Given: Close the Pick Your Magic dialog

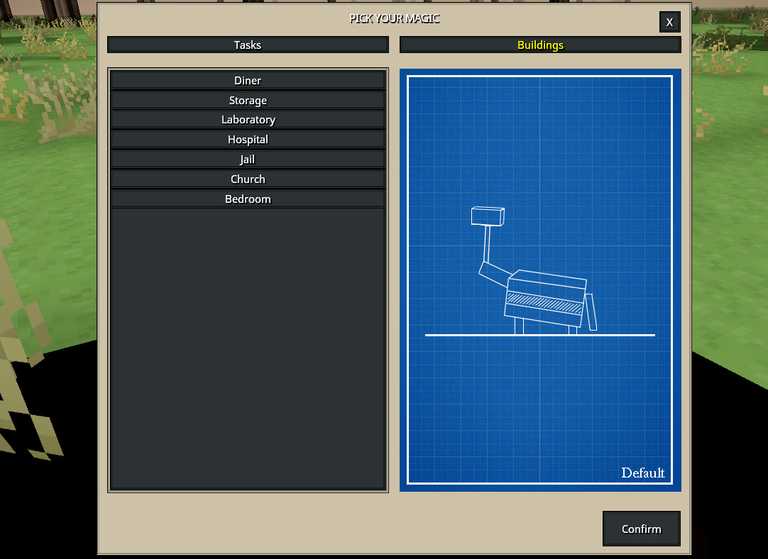Looking at the screenshot, I should click(670, 22).
